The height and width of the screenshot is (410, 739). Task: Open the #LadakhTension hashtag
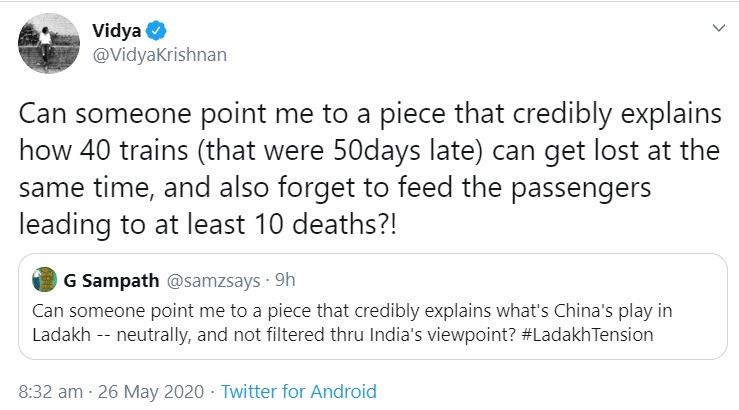[x=580, y=335]
